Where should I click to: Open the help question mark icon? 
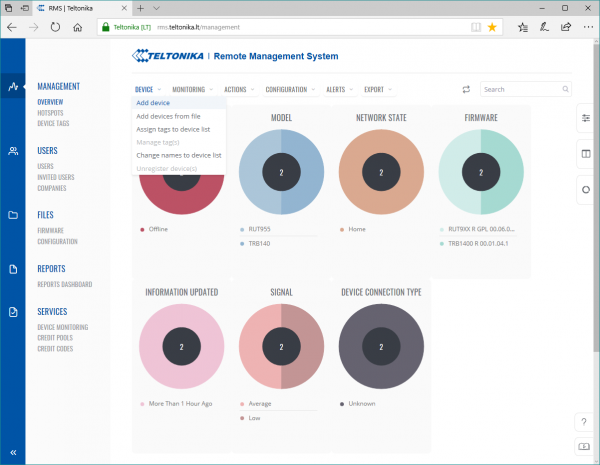click(x=584, y=422)
